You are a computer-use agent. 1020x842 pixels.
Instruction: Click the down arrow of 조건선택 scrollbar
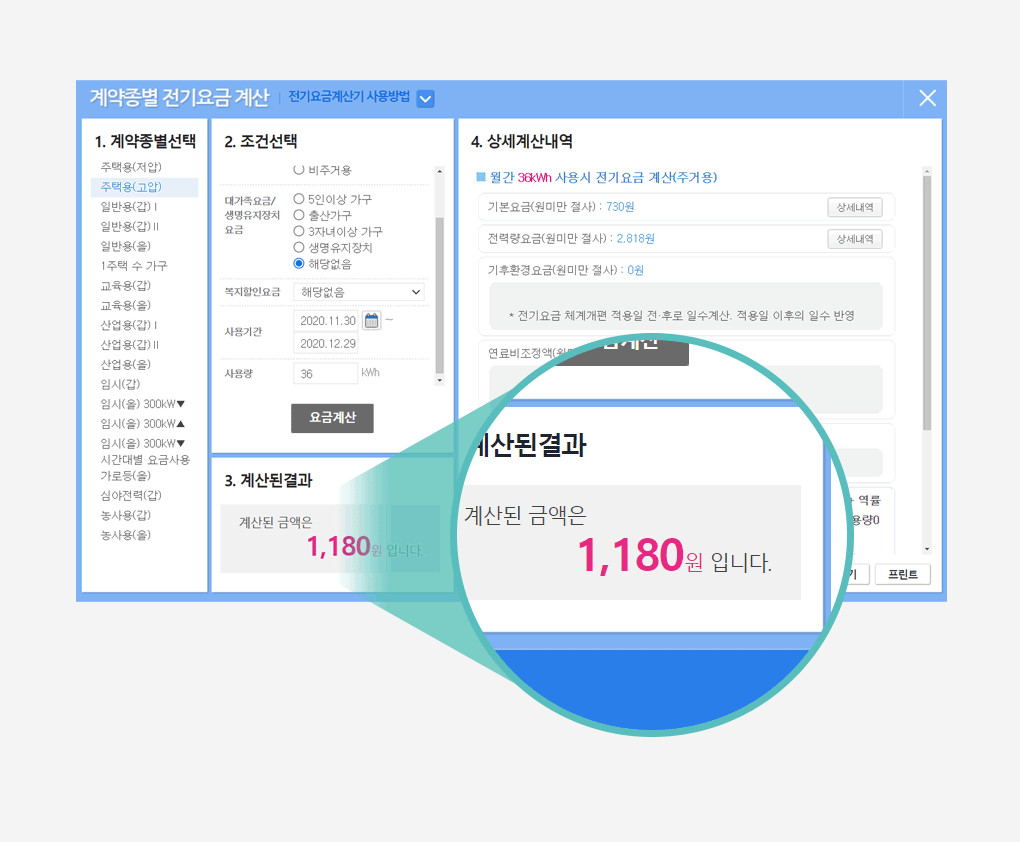click(439, 380)
